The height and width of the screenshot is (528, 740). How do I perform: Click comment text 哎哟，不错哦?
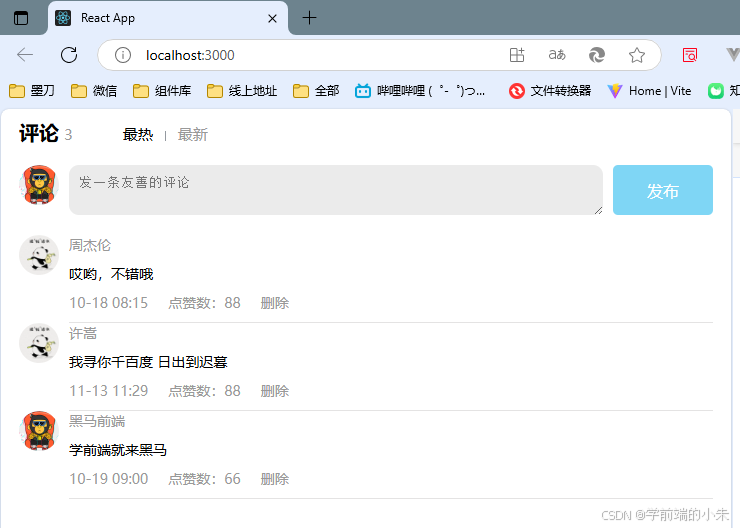point(111,274)
